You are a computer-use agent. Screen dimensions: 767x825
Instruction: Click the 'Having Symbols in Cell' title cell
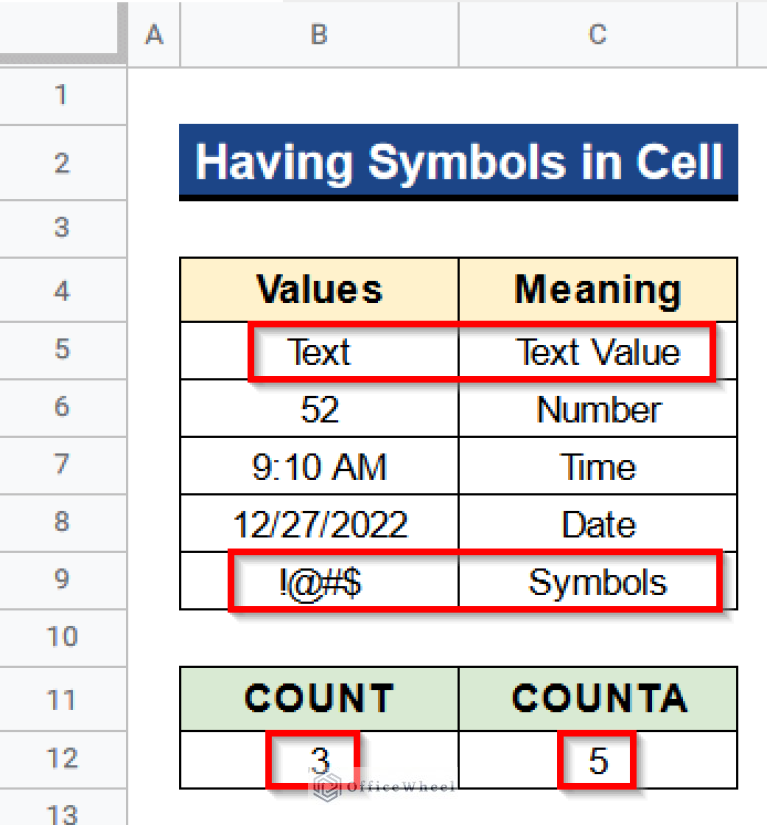(458, 161)
